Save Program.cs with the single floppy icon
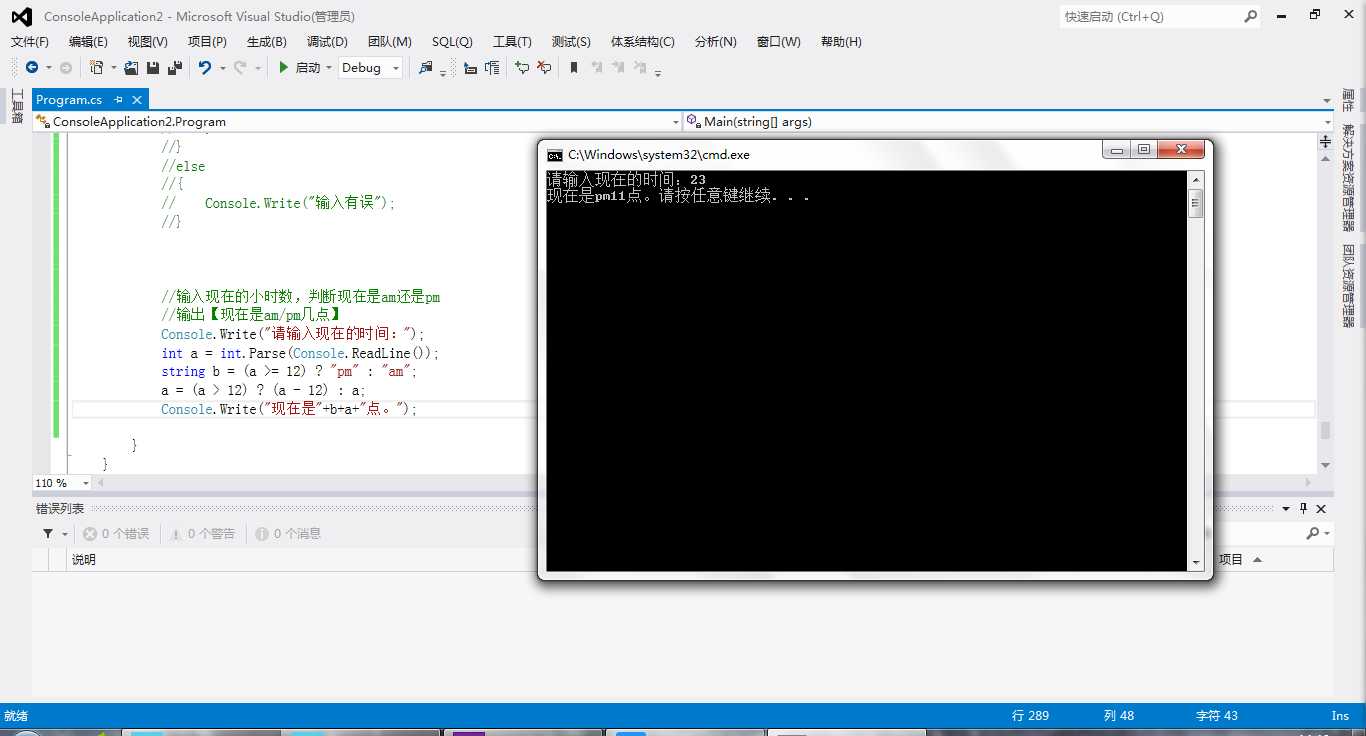This screenshot has height=736, width=1366. [x=153, y=67]
